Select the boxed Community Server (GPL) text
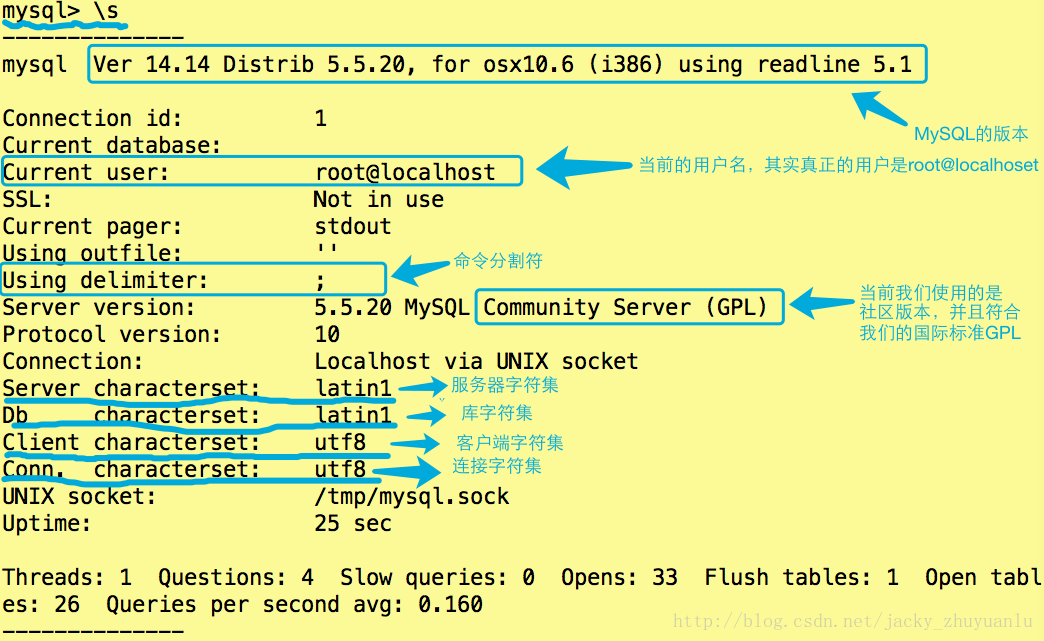Viewport: 1044px width, 641px height. tap(625, 307)
